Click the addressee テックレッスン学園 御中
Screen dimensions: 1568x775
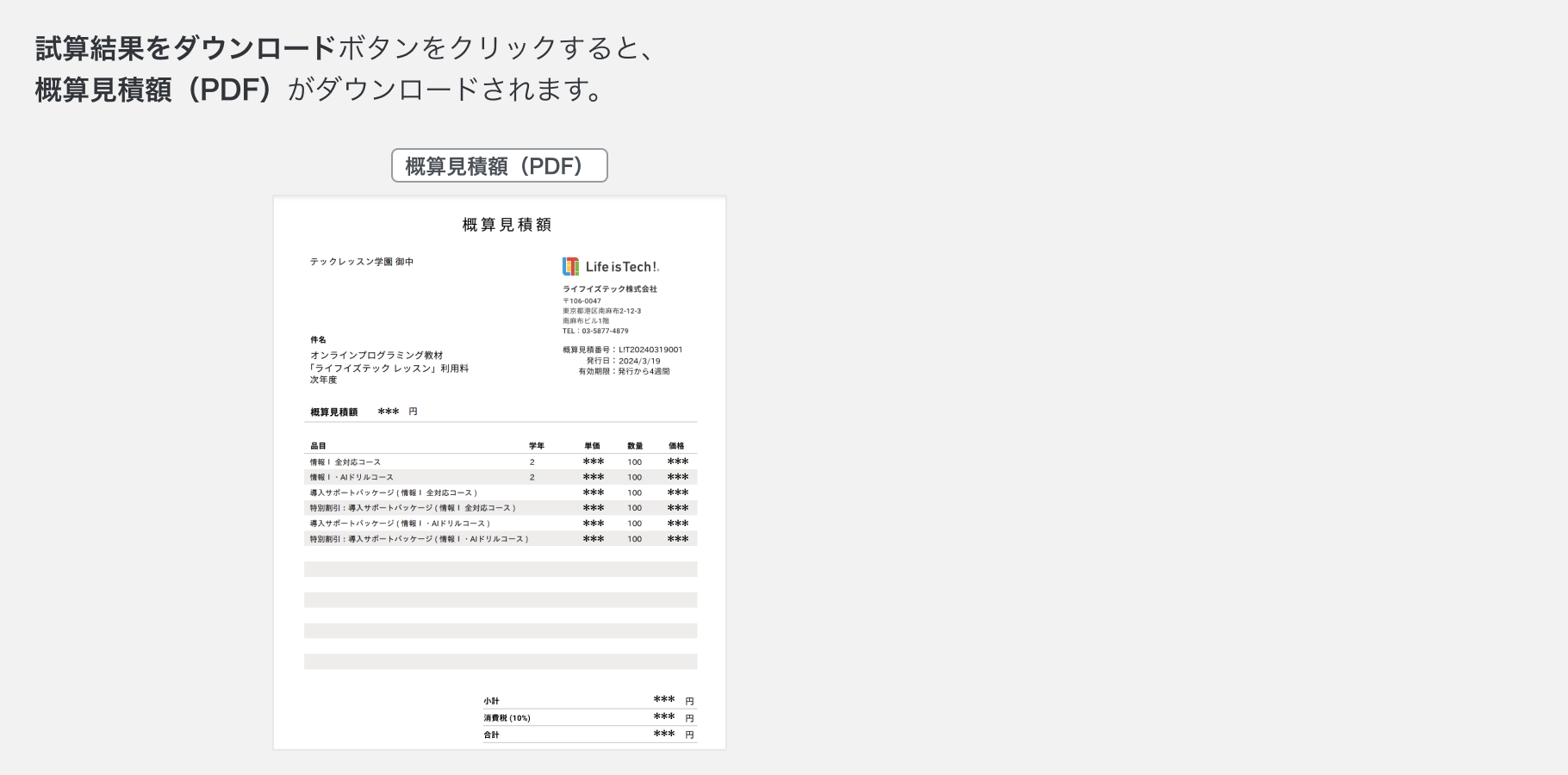362,262
